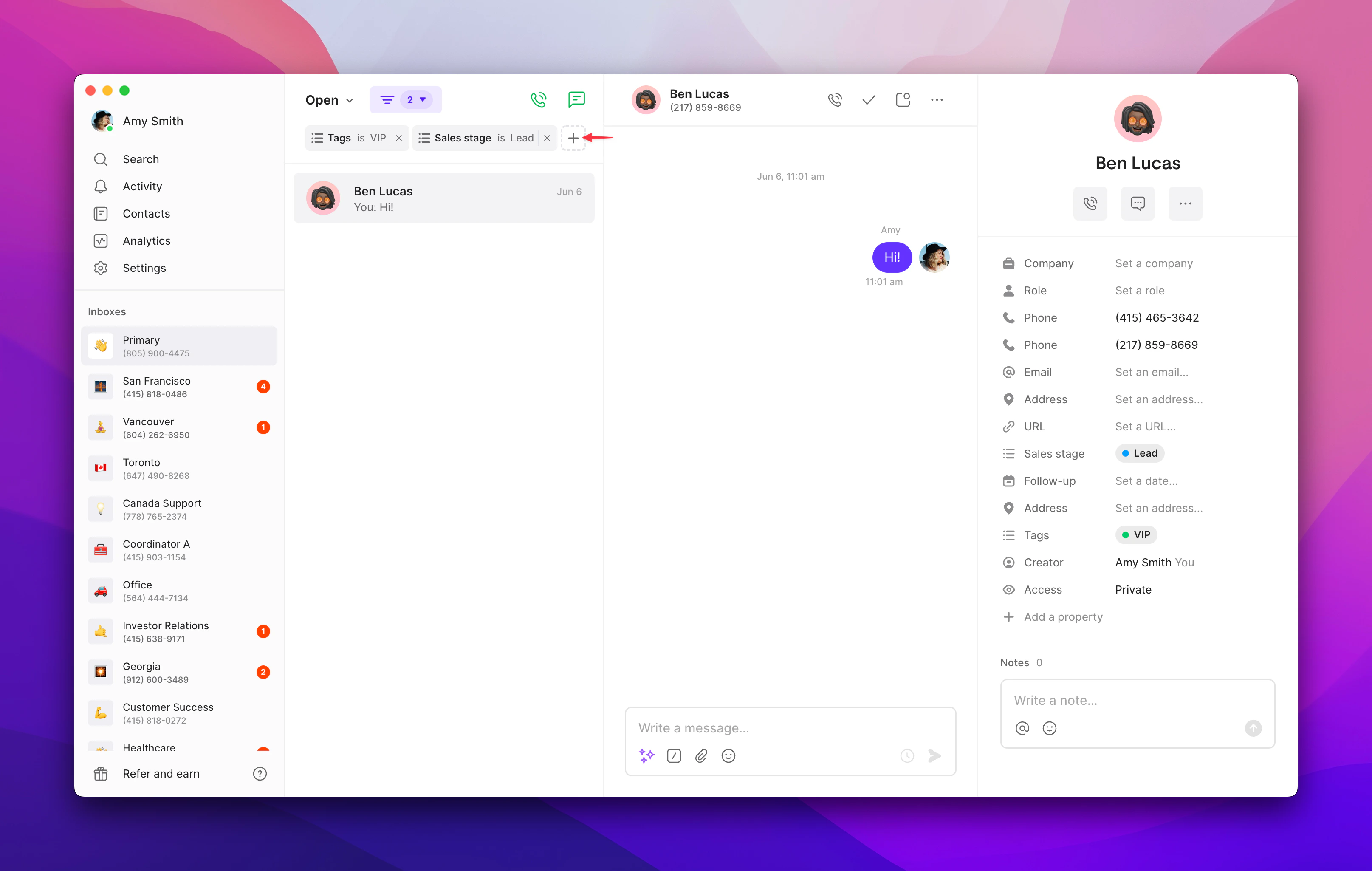Schedule the message with the clock icon
The height and width of the screenshot is (871, 1372).
(x=906, y=756)
